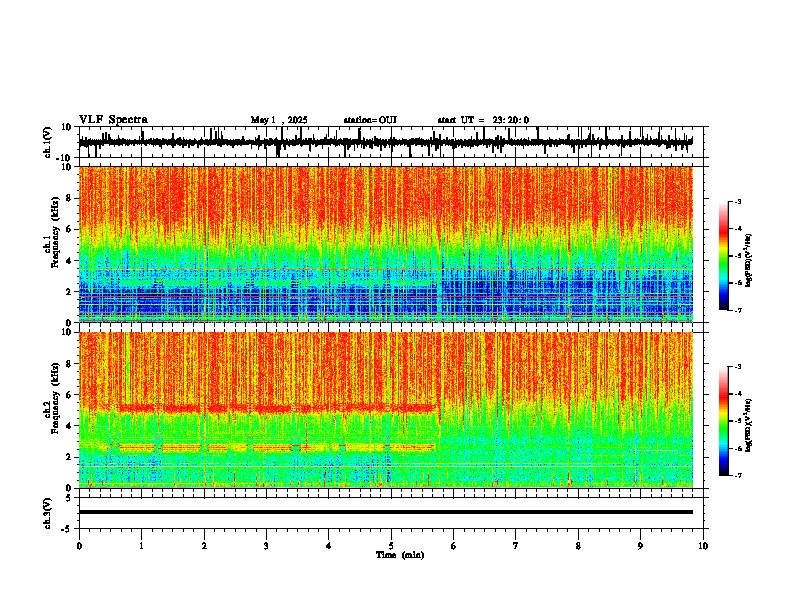Screen dimensions: 792x612
Task: Click the 'station=OUI' label
Action: click(370, 120)
